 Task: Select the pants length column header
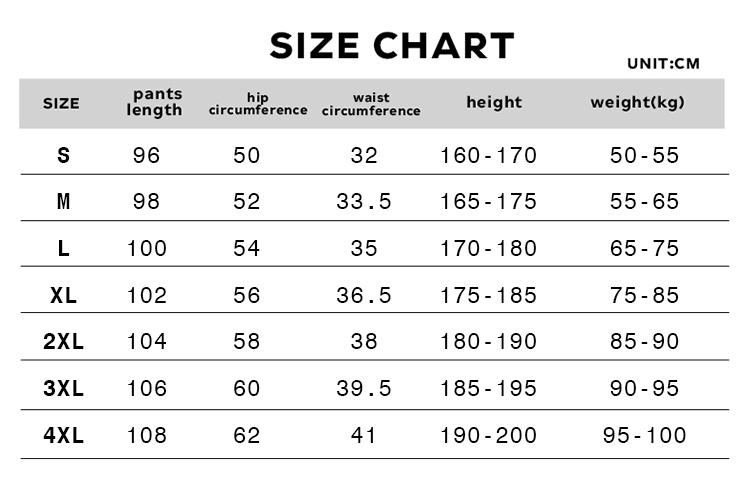(x=154, y=102)
